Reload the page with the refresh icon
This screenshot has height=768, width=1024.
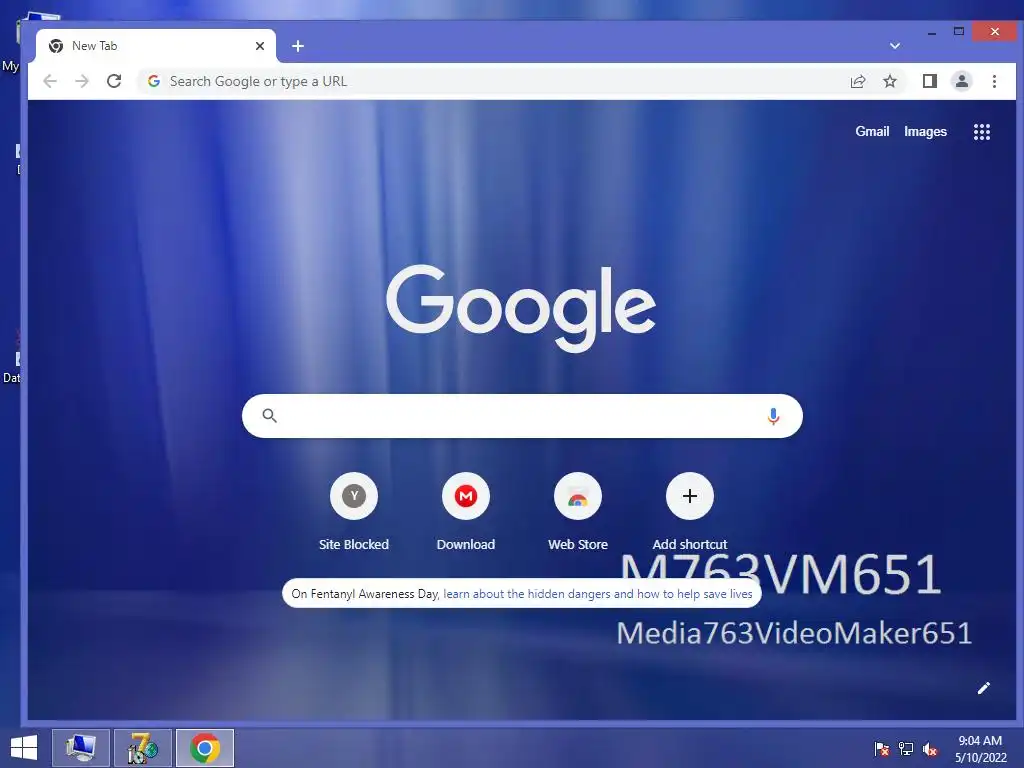click(114, 81)
